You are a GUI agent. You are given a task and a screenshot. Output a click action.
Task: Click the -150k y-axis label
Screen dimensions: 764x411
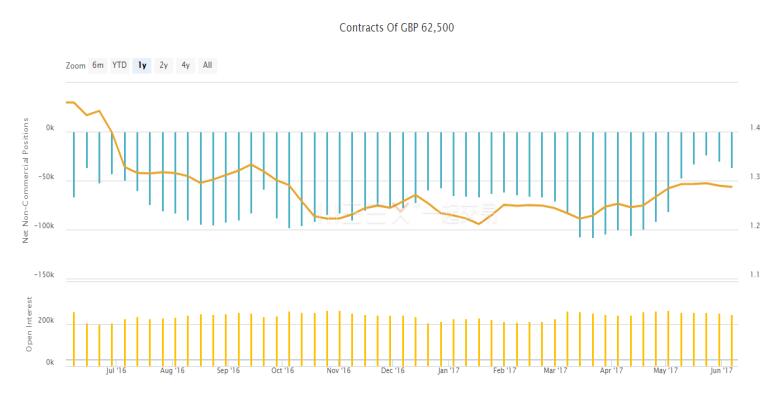[x=46, y=275]
